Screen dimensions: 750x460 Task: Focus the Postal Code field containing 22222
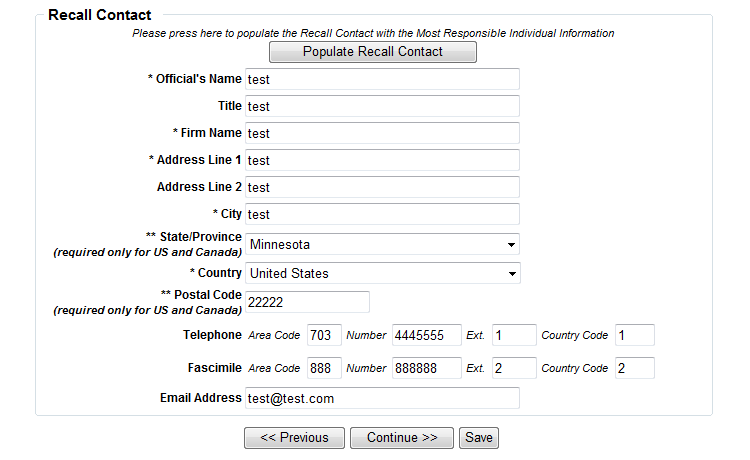point(307,302)
